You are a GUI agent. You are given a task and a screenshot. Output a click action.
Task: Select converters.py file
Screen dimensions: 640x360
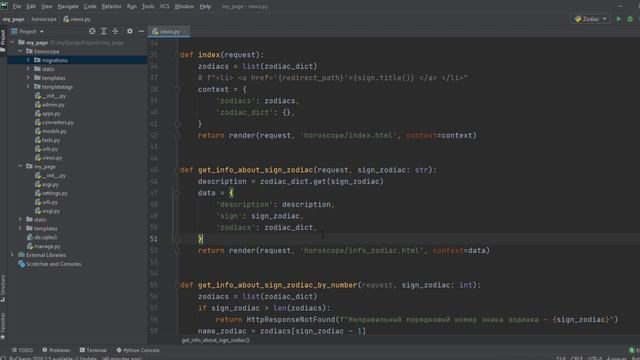coord(58,122)
